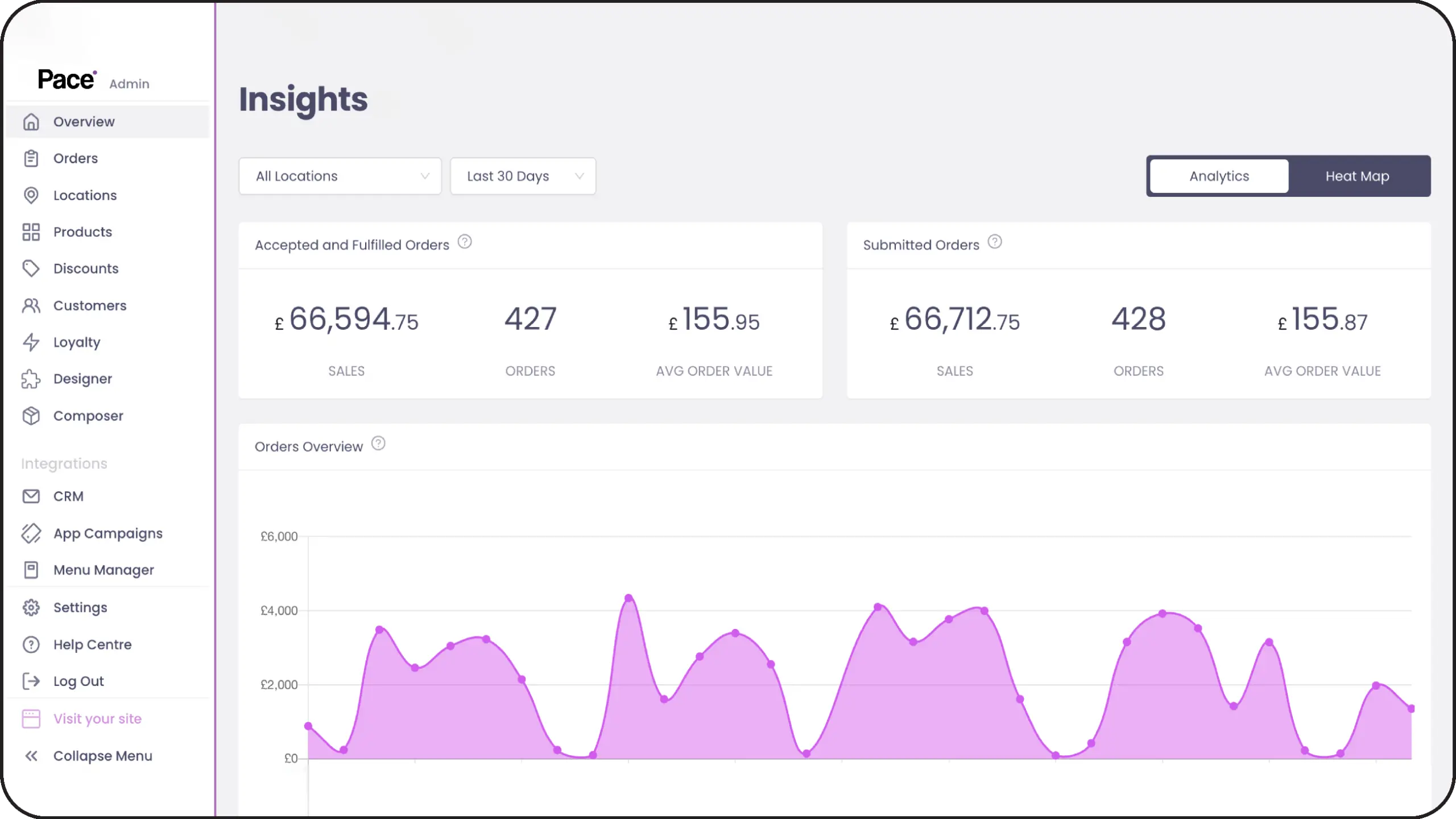The width and height of the screenshot is (1456, 819).
Task: Select Overview in the sidebar
Action: [x=83, y=121]
